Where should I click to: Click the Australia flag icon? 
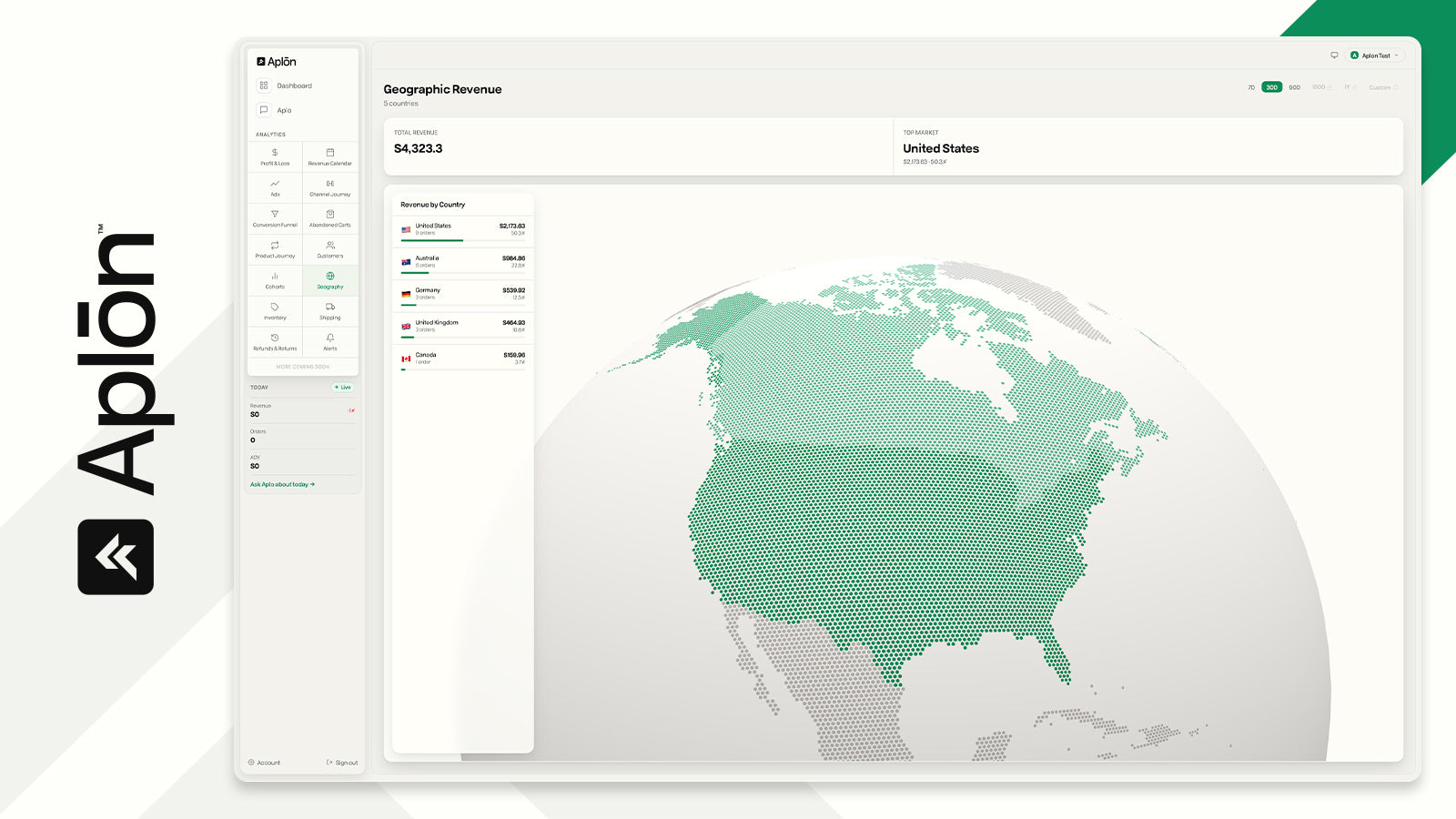coord(406,262)
